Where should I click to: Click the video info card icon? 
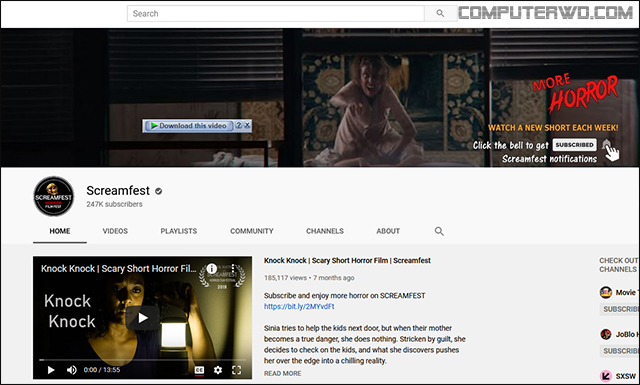(x=211, y=268)
